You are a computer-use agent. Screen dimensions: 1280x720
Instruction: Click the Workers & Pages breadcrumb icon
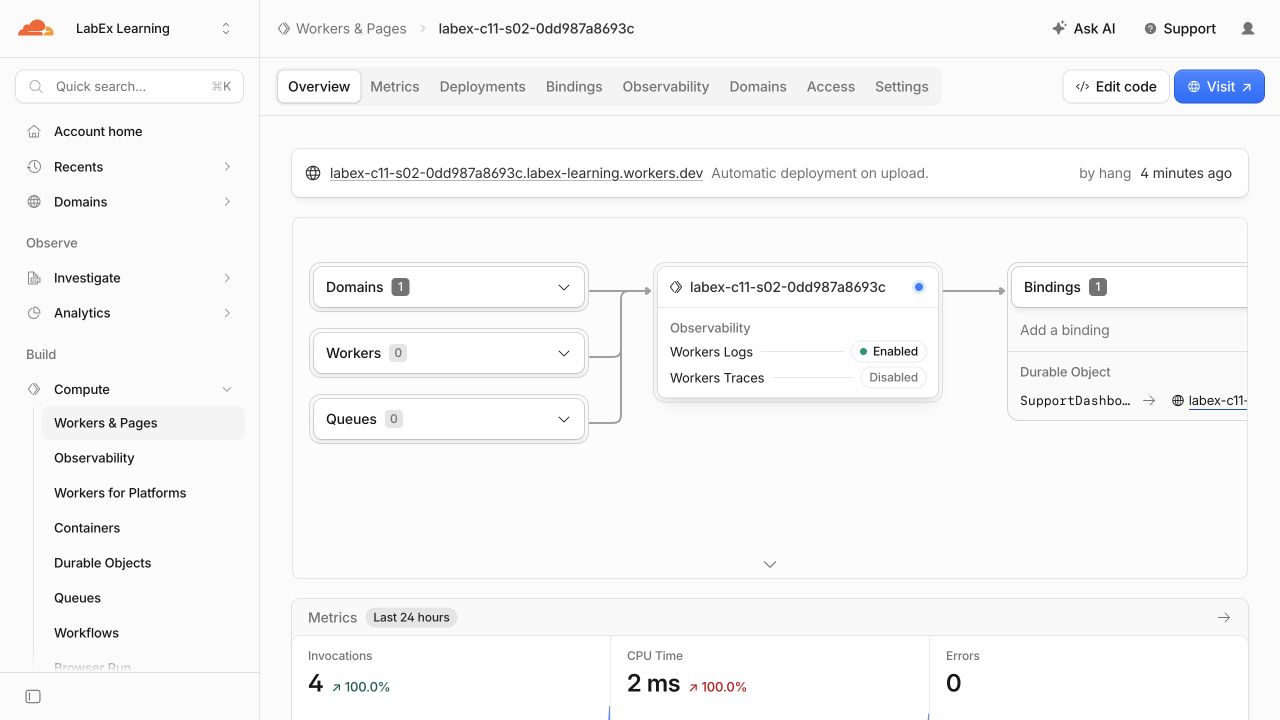pos(284,28)
